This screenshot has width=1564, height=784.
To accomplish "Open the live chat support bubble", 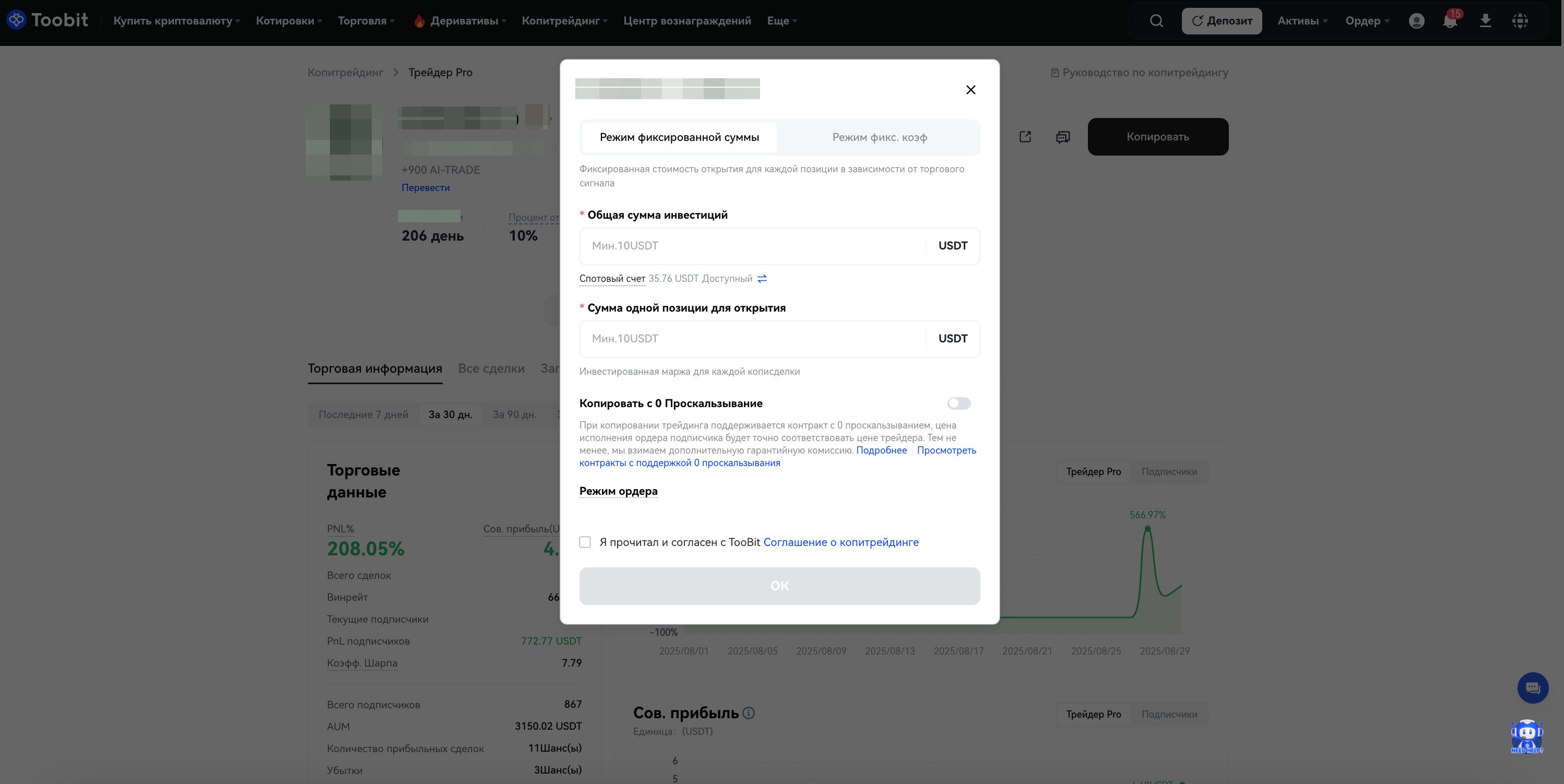I will pos(1533,688).
